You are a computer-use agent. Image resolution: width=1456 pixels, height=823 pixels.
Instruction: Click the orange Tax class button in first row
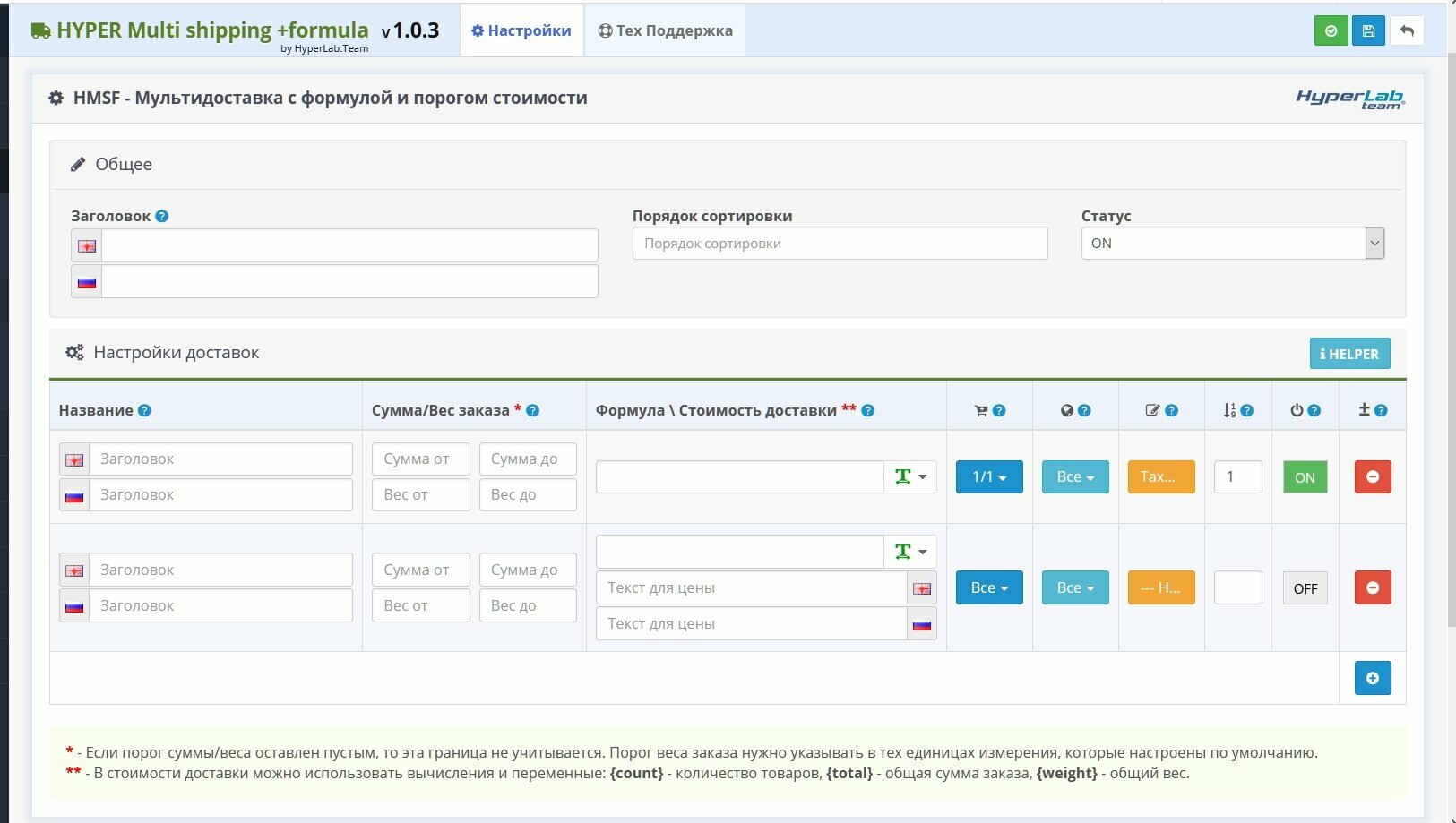(1160, 477)
